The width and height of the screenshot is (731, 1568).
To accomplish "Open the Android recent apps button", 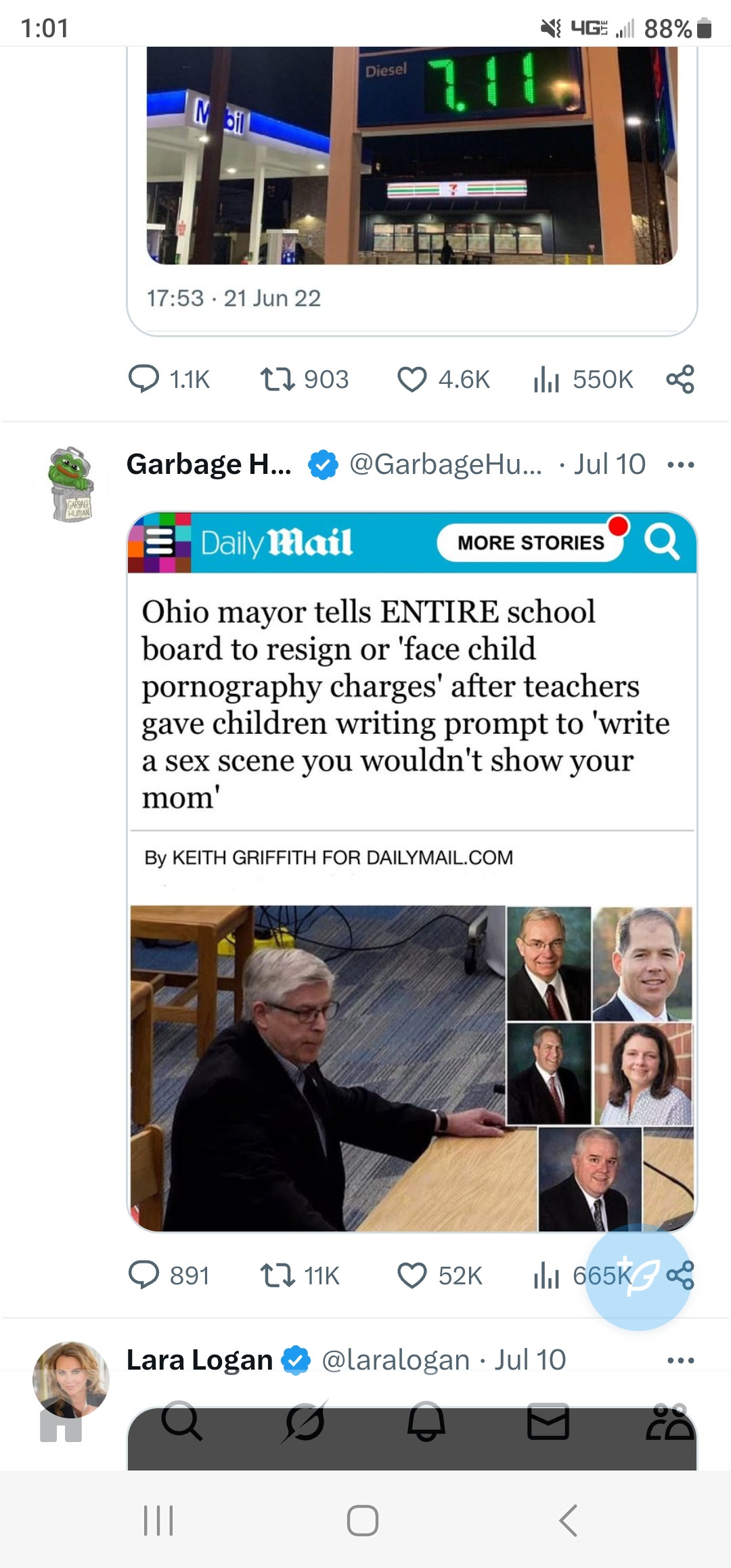I will click(159, 1521).
